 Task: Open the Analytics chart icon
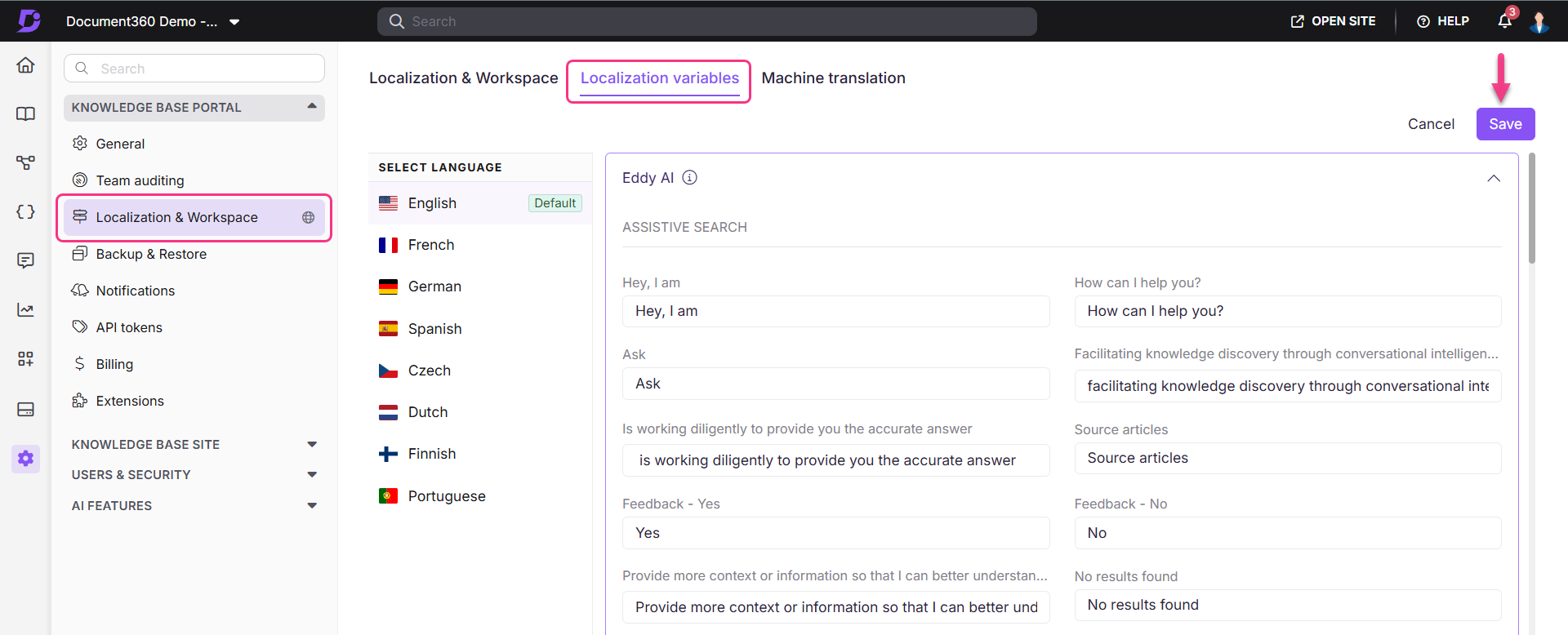click(25, 310)
